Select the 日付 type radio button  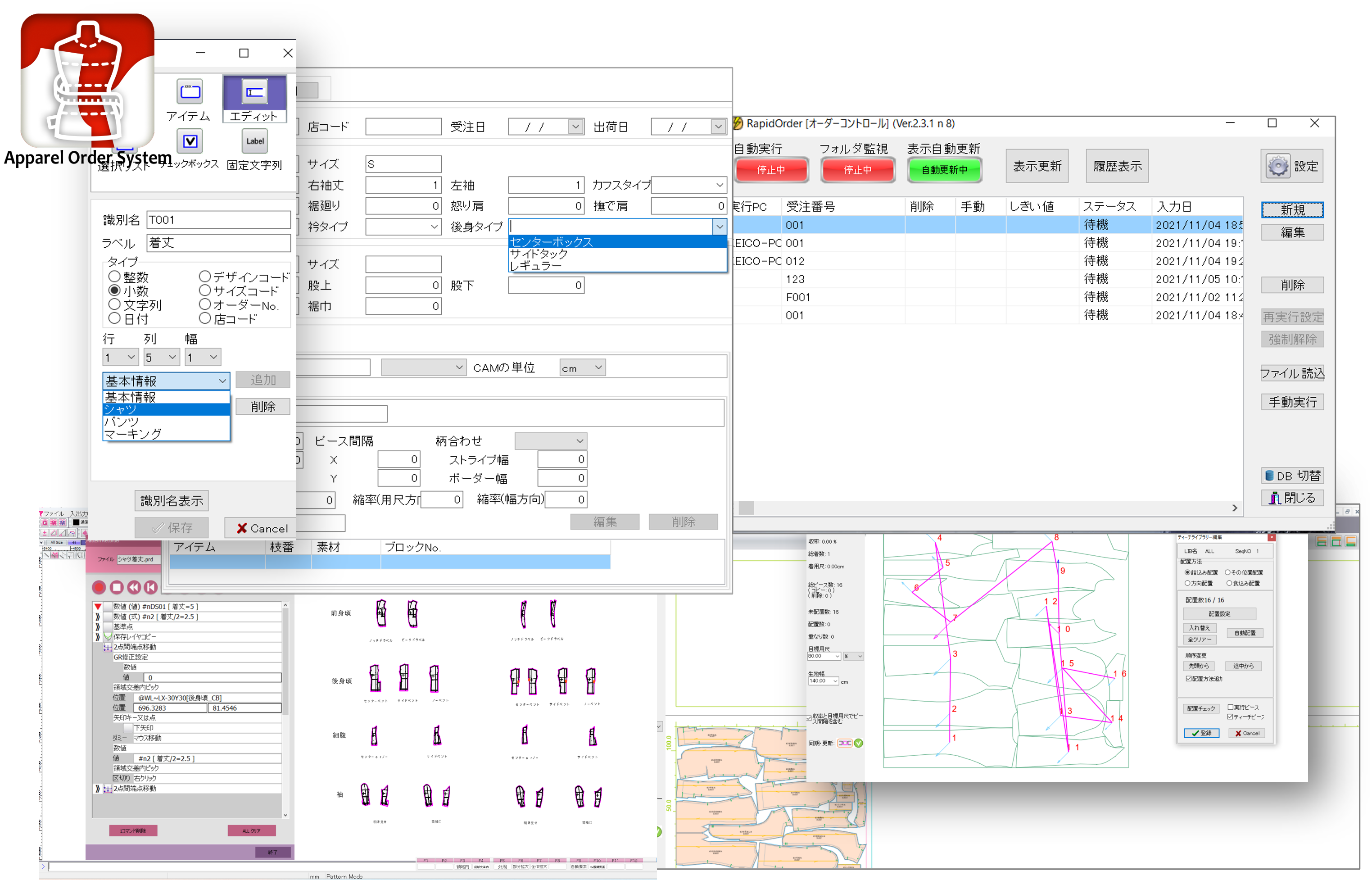tap(114, 318)
